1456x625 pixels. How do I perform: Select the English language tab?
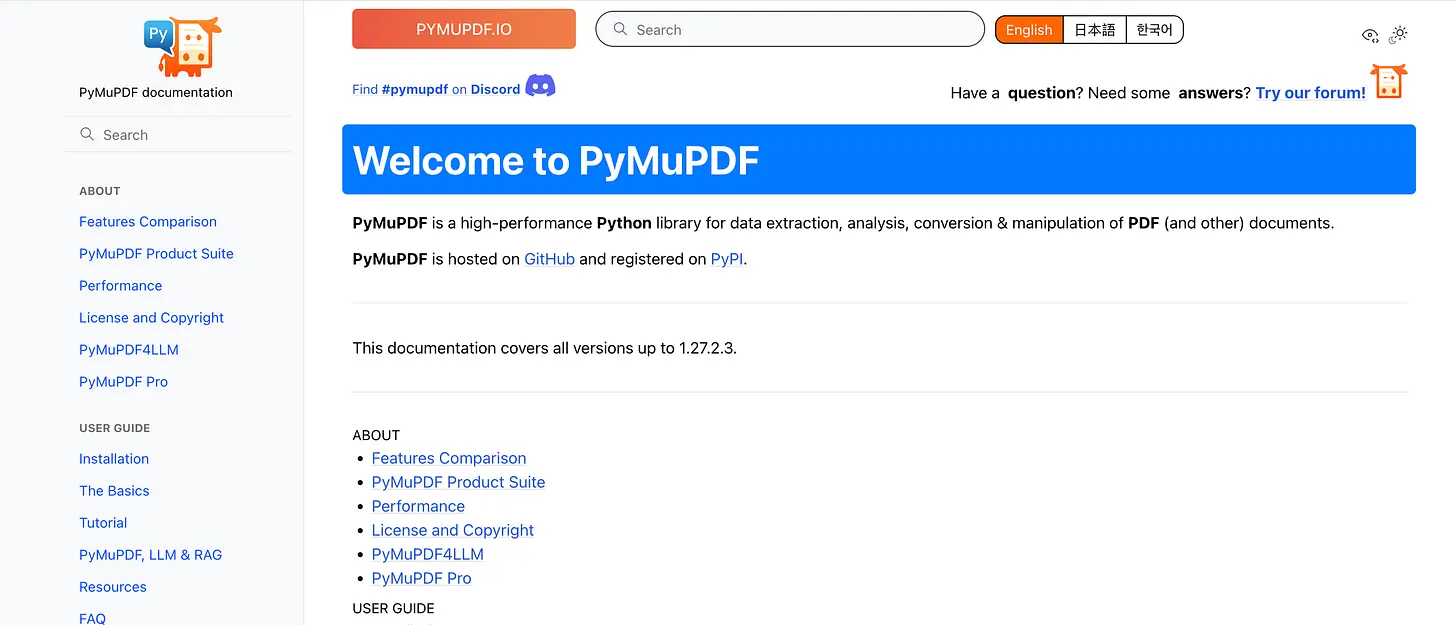click(x=1029, y=30)
